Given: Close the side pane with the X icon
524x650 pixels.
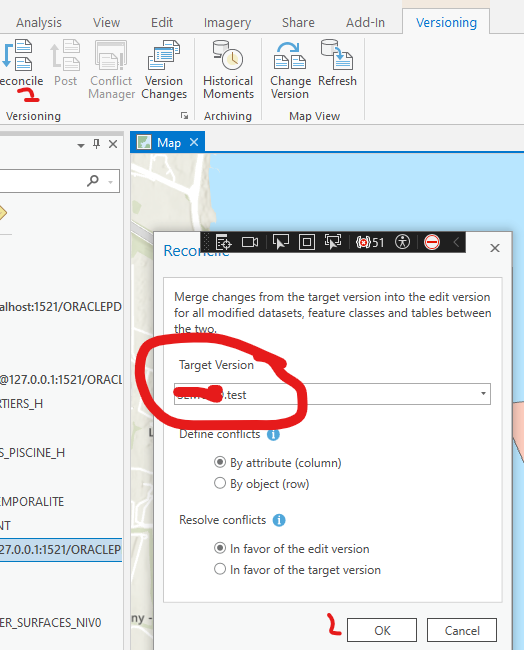Looking at the screenshot, I should pos(113,144).
